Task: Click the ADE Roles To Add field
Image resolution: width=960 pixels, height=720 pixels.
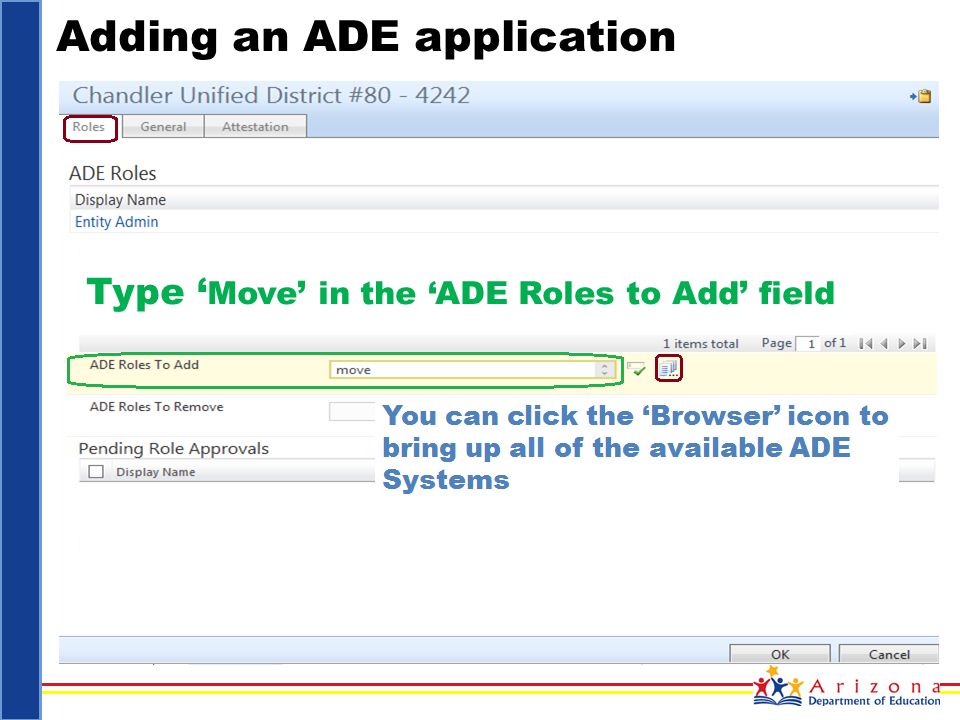Action: (473, 370)
